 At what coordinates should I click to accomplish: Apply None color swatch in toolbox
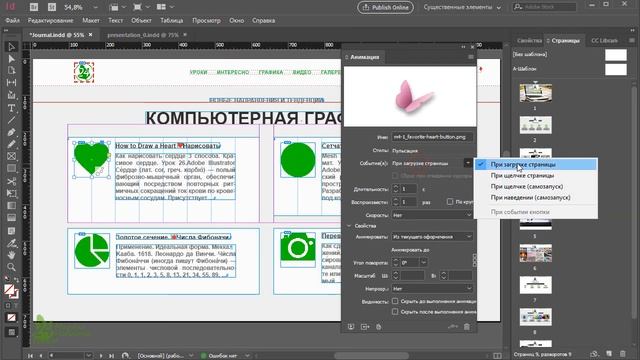point(11,318)
